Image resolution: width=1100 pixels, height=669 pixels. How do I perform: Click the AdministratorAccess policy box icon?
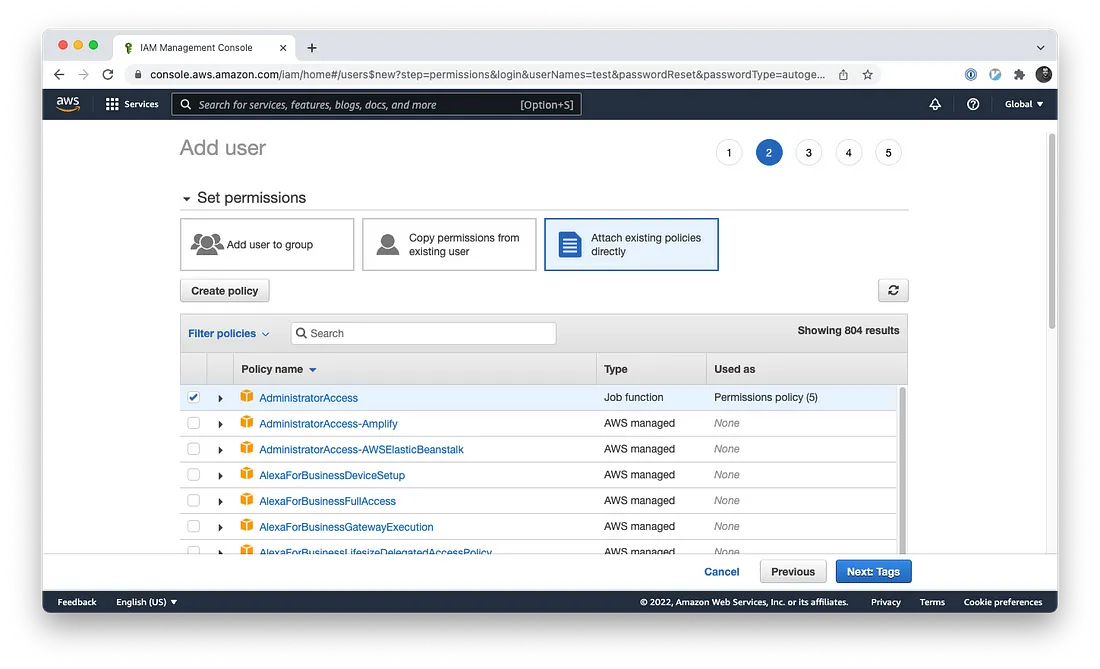pos(246,396)
